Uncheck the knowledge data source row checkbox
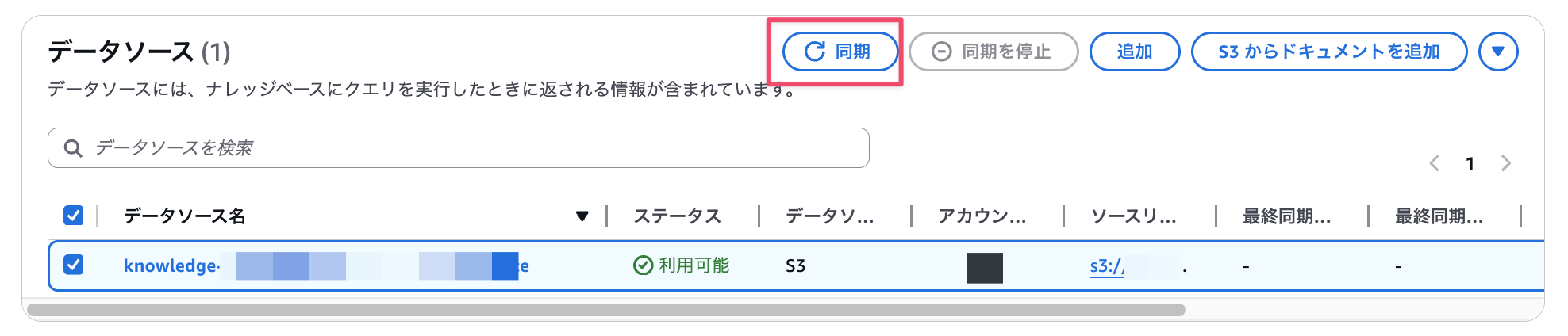Image resolution: width=1568 pixels, height=336 pixels. 73,264
